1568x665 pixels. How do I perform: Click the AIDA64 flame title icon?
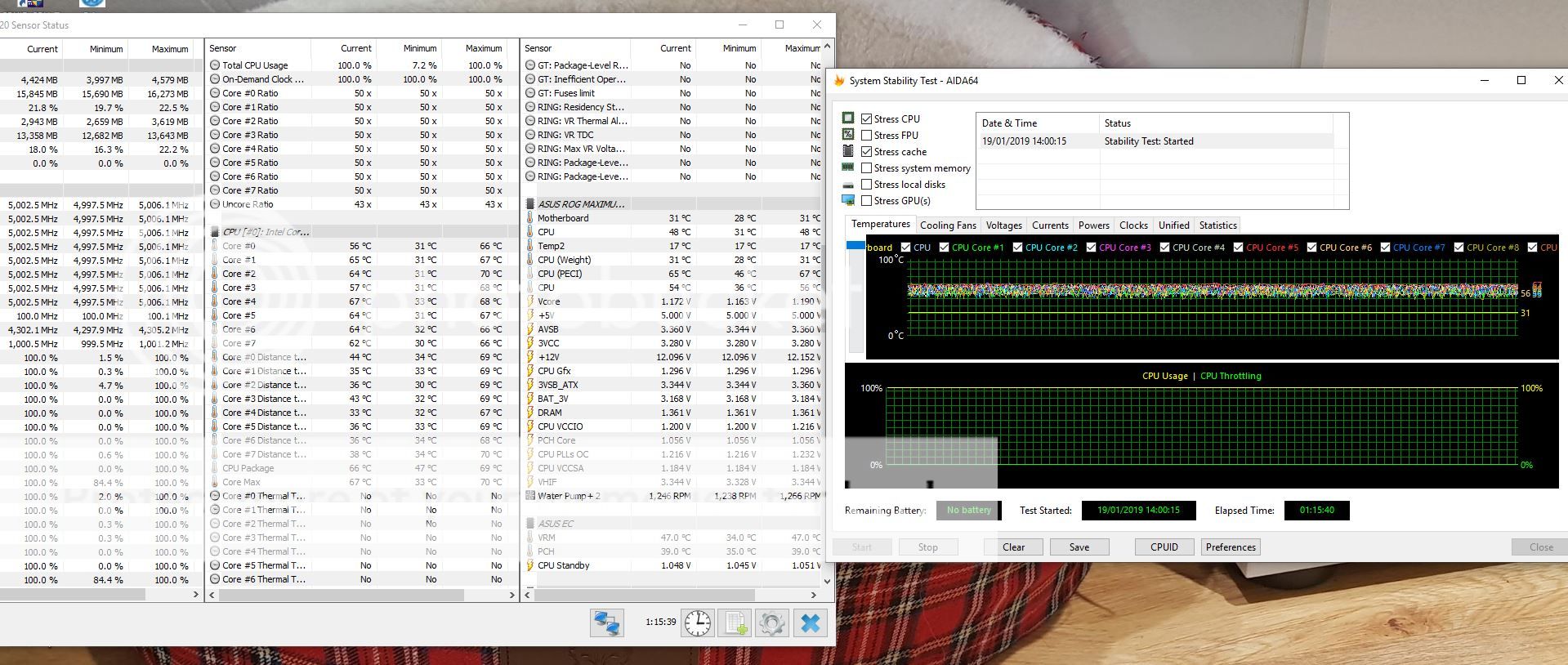(839, 80)
